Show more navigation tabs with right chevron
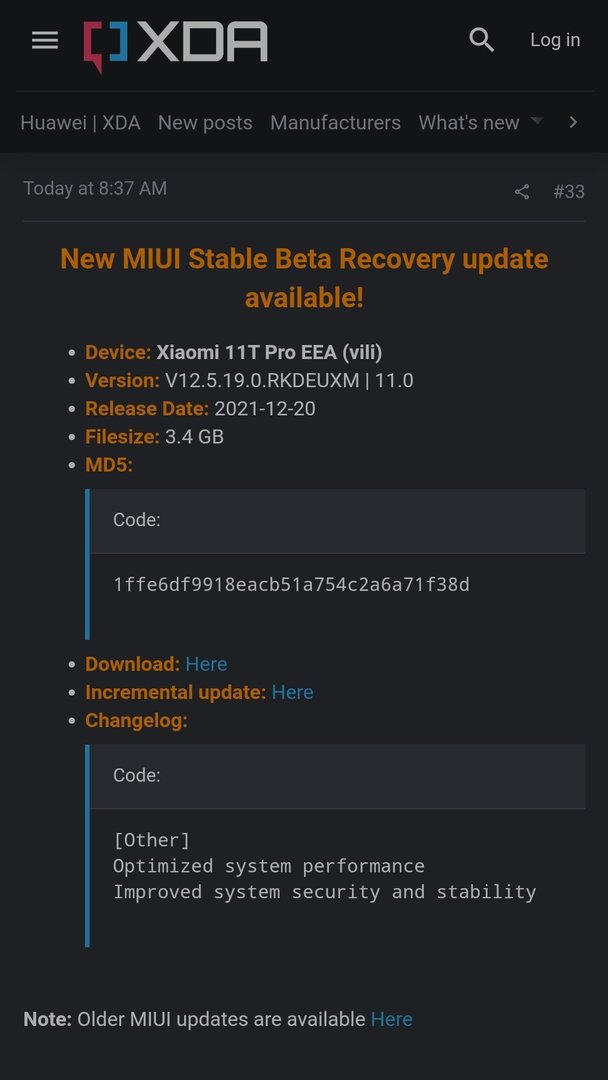 [x=573, y=122]
